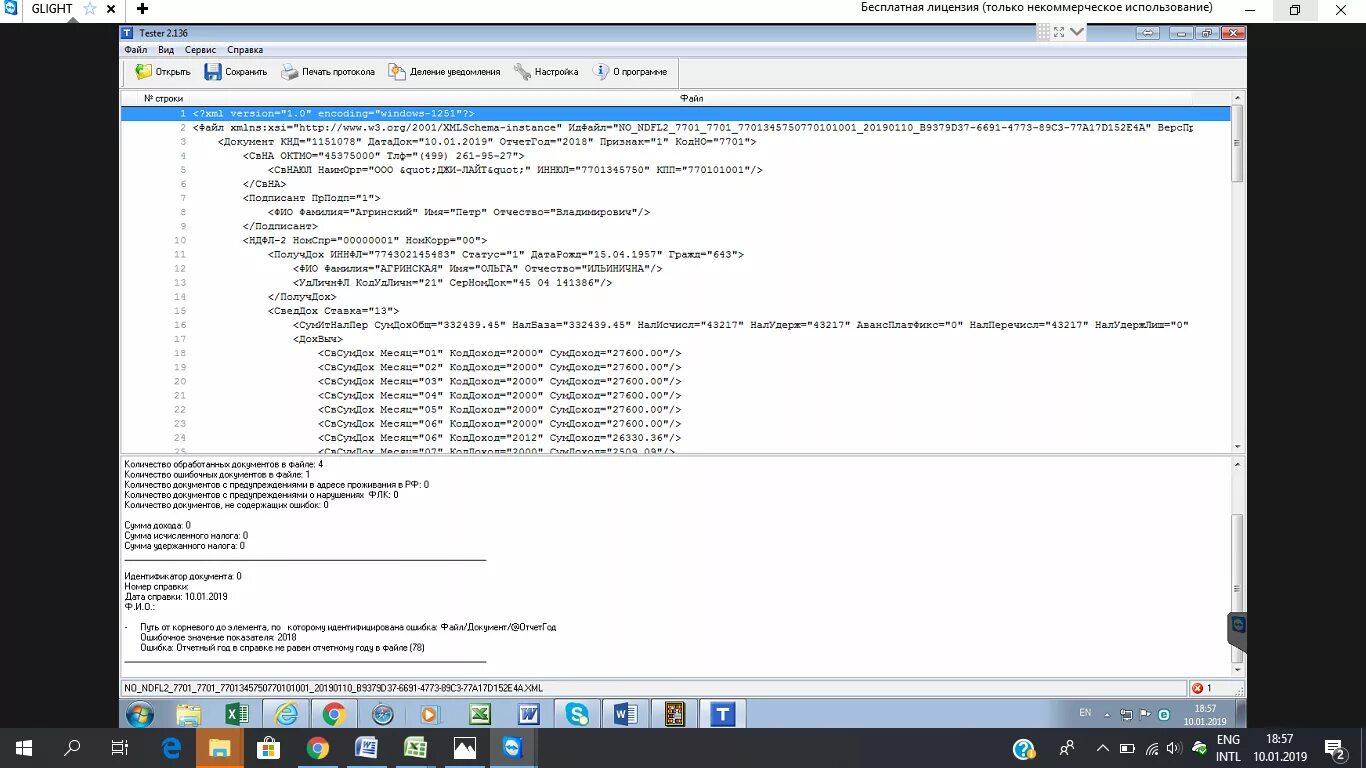Open local taskbar search magnifier
1366x768 pixels.
coord(72,748)
